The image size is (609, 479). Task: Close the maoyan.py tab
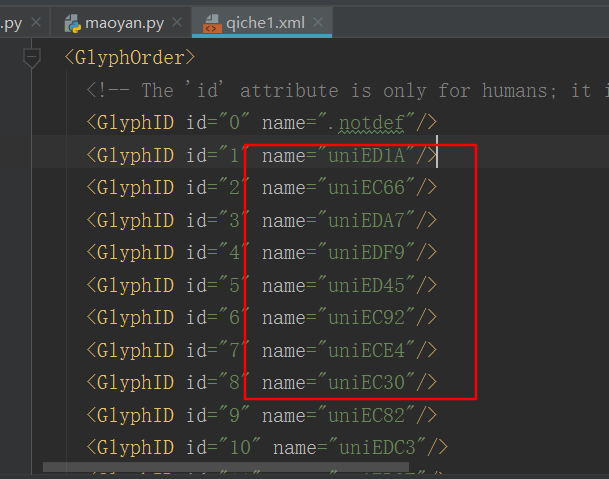[177, 23]
